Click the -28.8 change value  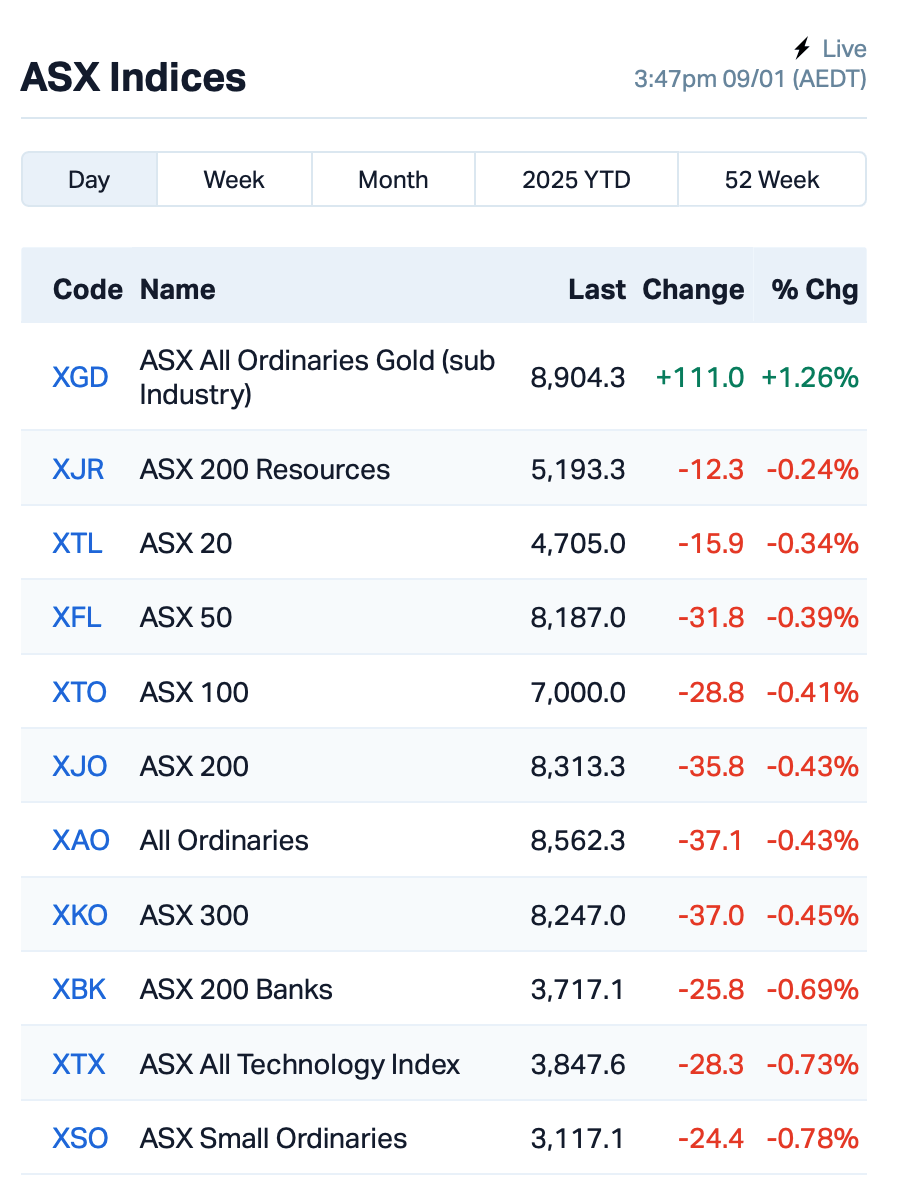coord(711,692)
